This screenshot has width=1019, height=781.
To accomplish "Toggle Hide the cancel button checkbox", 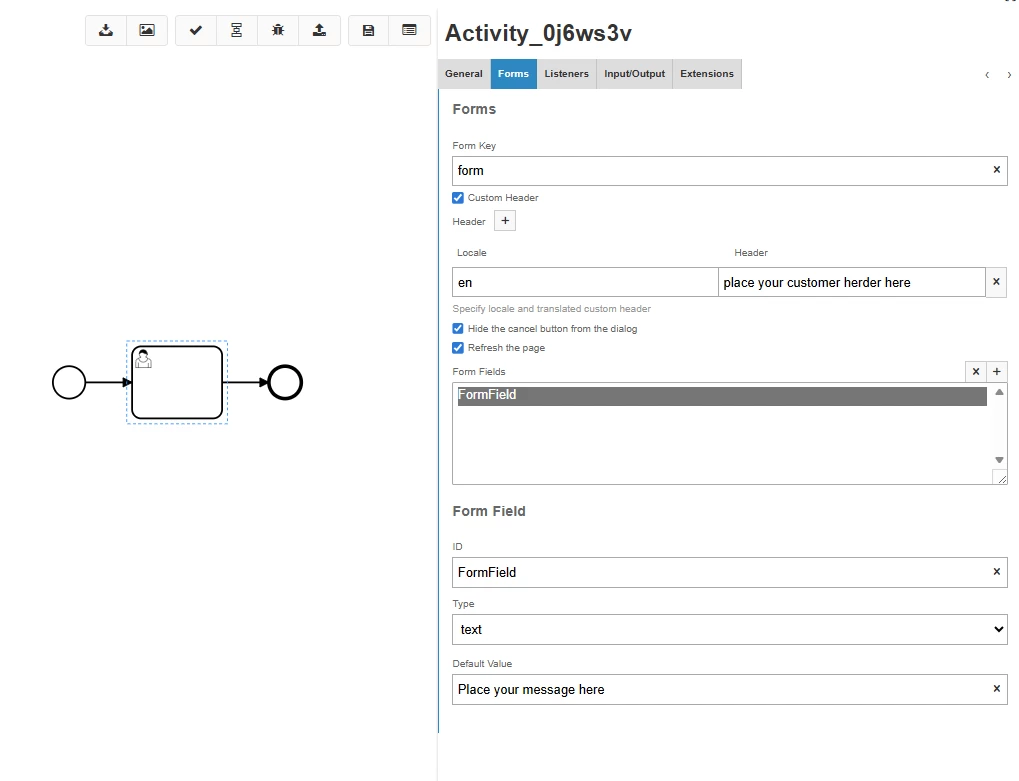I will 458,329.
